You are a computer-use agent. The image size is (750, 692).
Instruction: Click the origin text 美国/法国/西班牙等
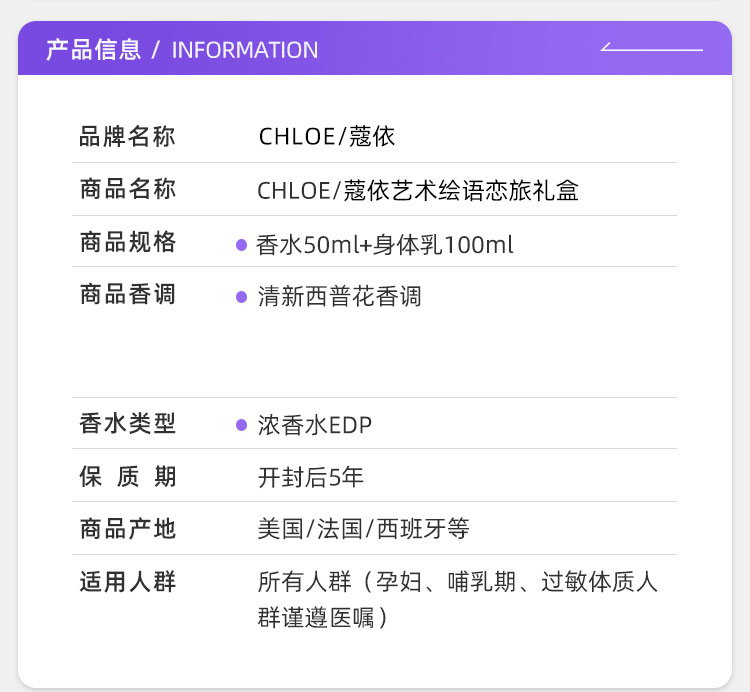pos(363,529)
